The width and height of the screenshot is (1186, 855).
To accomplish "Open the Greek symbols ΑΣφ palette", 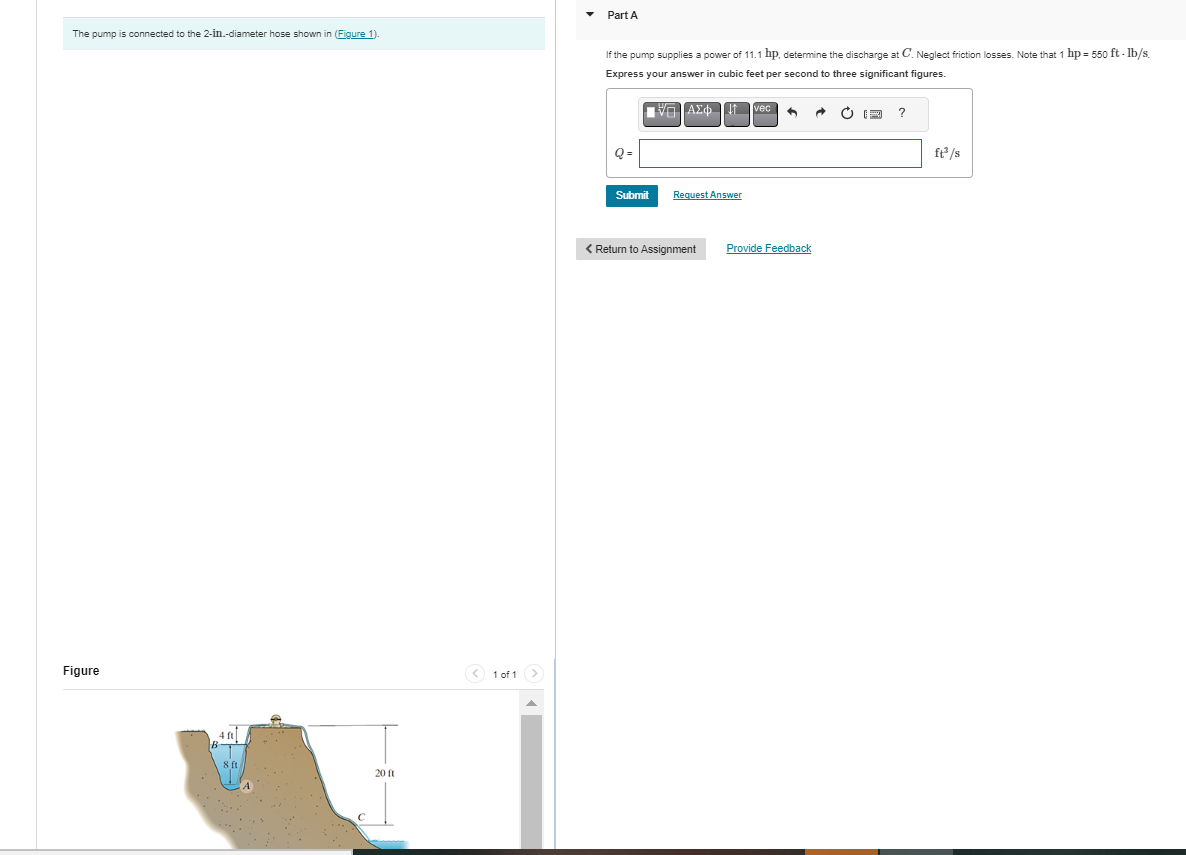I will pyautogui.click(x=702, y=113).
